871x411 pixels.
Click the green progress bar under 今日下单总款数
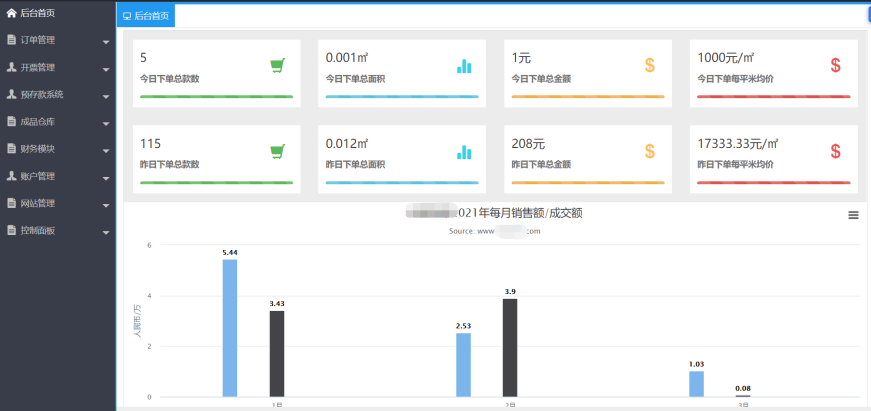click(216, 97)
